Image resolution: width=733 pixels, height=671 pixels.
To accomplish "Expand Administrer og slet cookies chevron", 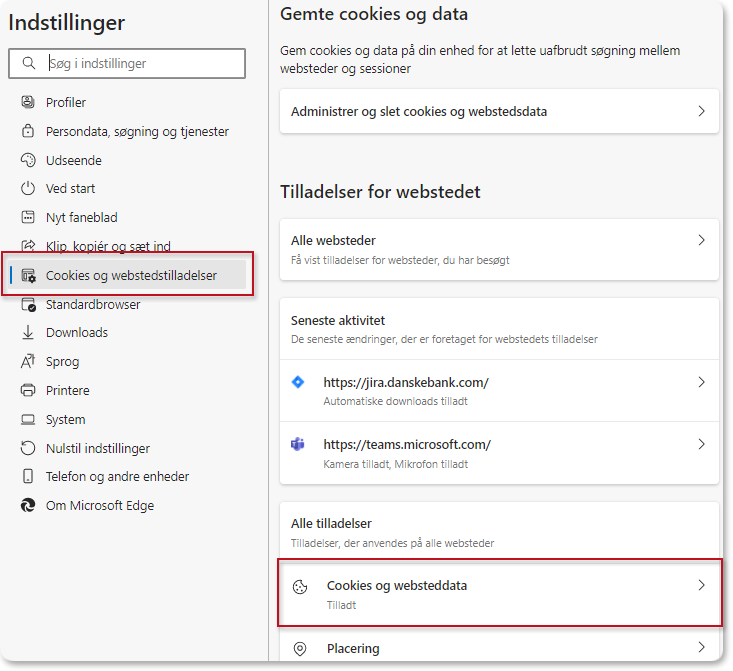I will pos(701,111).
